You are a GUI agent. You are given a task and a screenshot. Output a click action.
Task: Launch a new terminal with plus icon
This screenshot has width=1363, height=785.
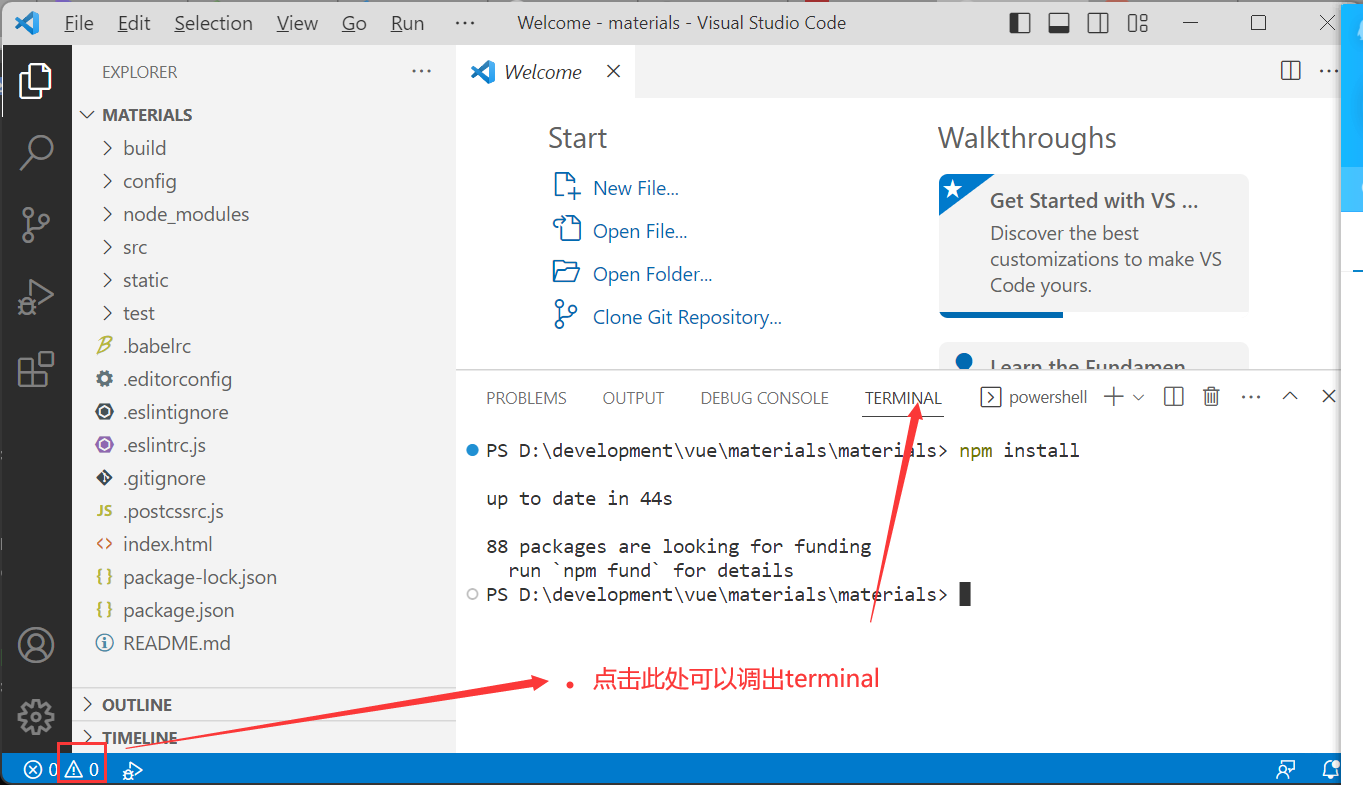click(x=1113, y=397)
